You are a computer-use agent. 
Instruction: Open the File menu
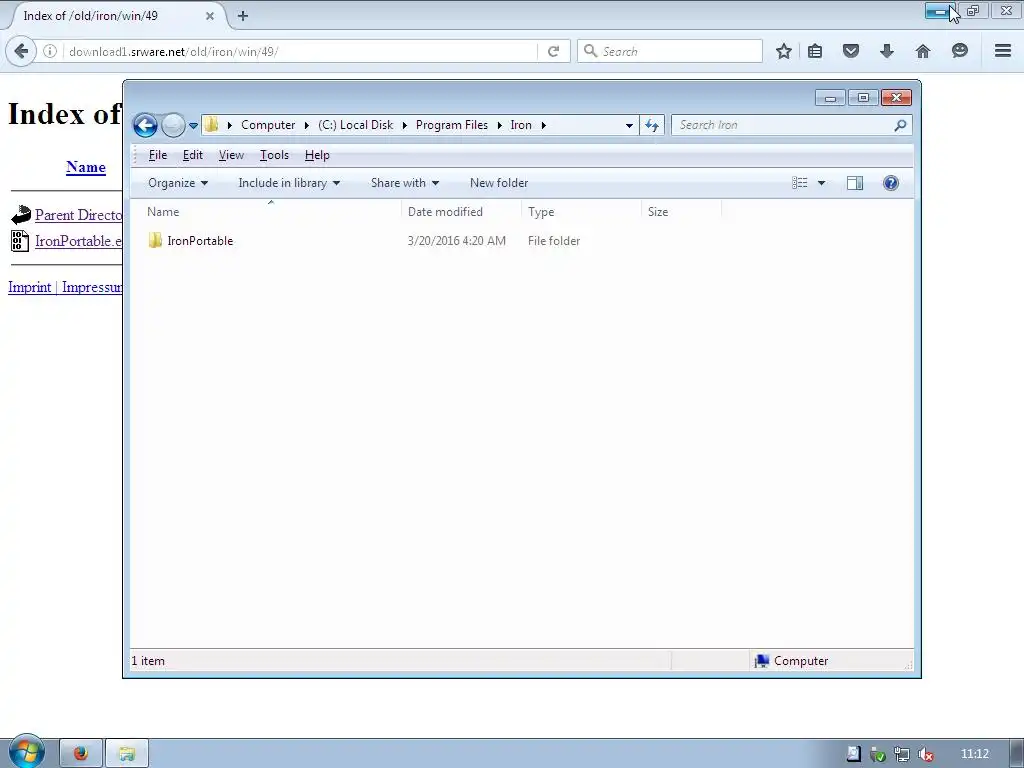(157, 155)
